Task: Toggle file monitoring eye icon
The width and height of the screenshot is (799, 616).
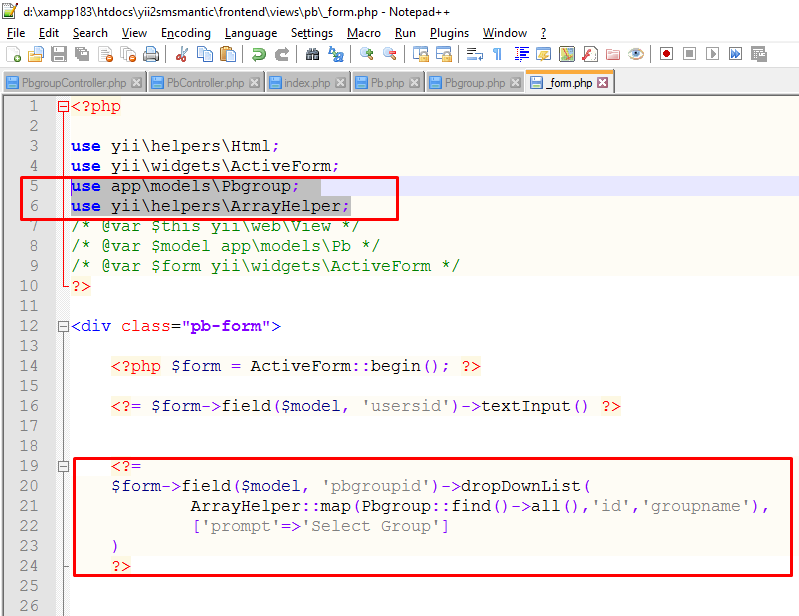Action: click(636, 54)
